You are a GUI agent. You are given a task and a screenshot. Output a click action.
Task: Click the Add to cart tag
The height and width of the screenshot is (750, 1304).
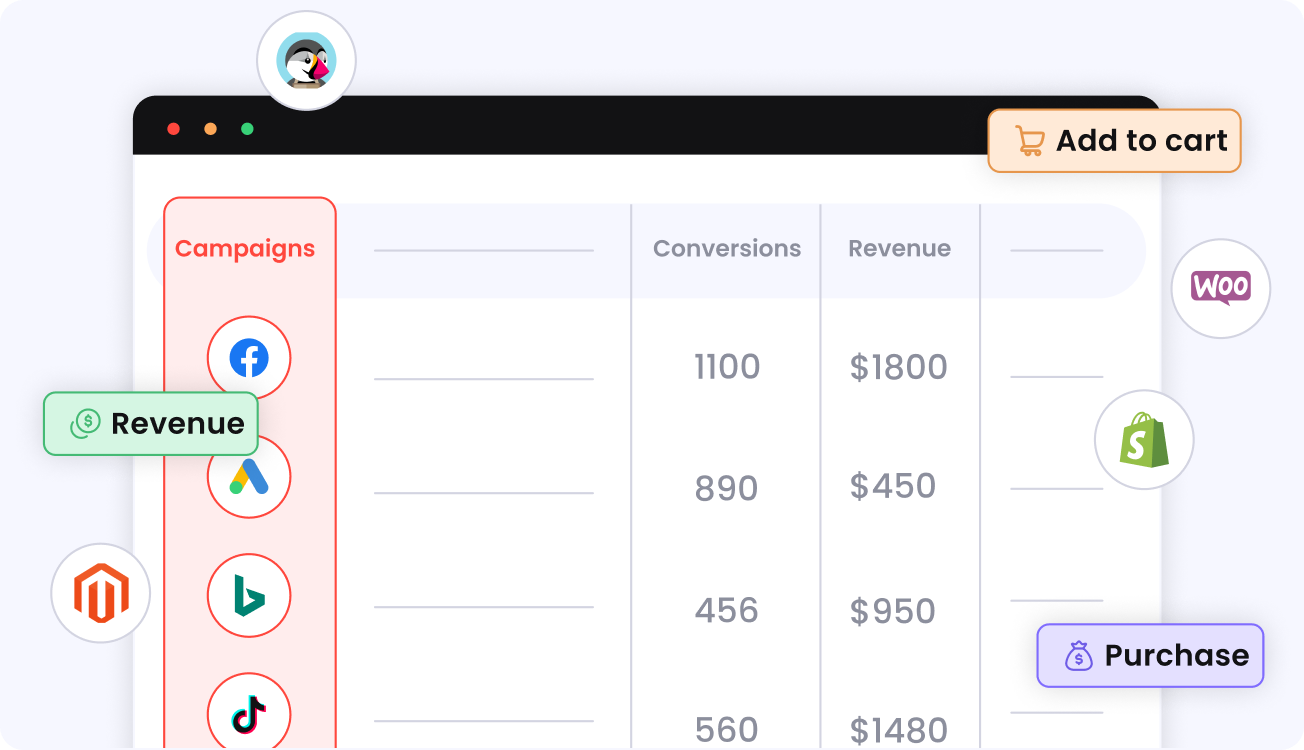coord(1114,141)
